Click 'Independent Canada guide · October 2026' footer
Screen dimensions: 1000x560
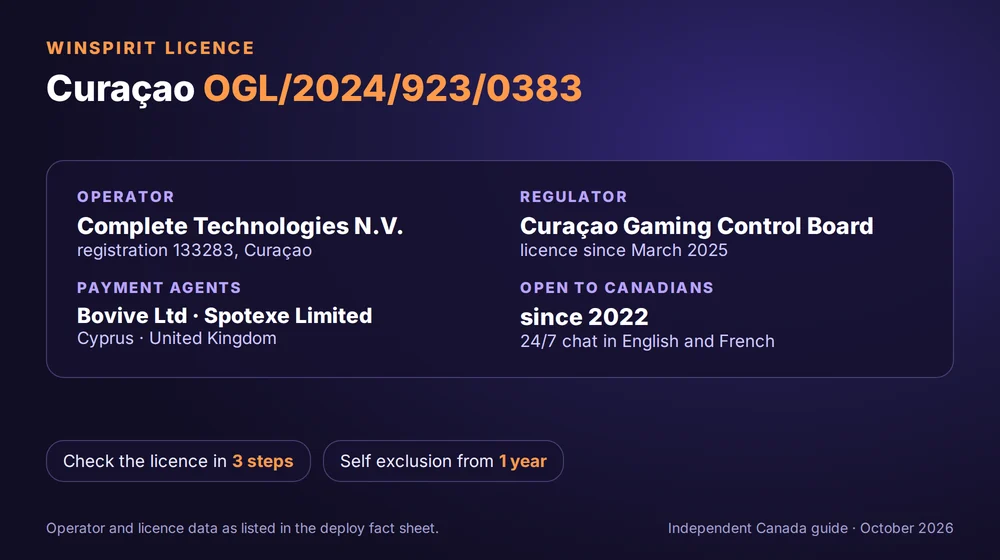tap(811, 528)
